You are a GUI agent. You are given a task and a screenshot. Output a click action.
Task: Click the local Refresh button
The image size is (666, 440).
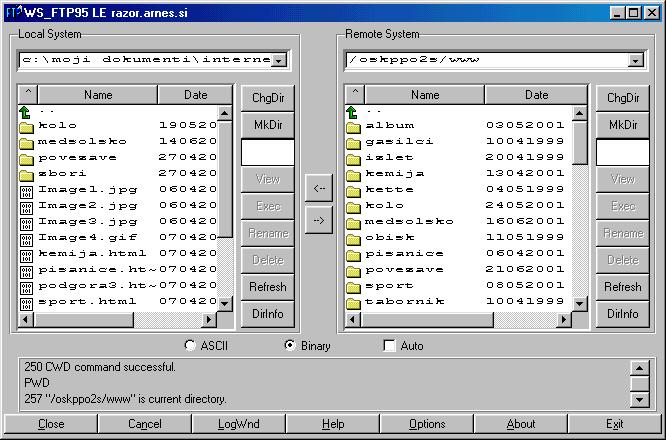pos(267,287)
